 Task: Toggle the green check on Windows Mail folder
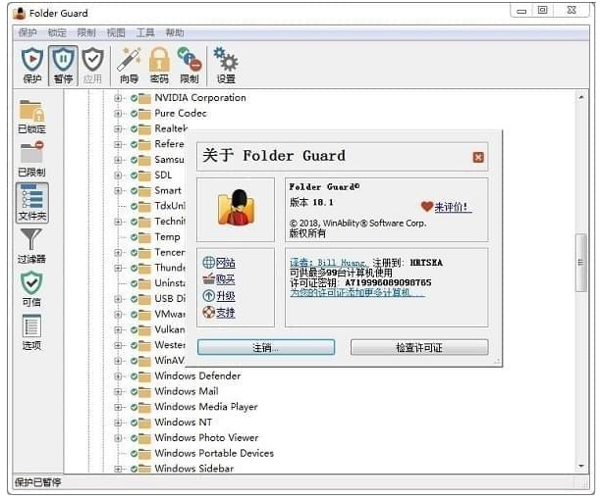(134, 392)
